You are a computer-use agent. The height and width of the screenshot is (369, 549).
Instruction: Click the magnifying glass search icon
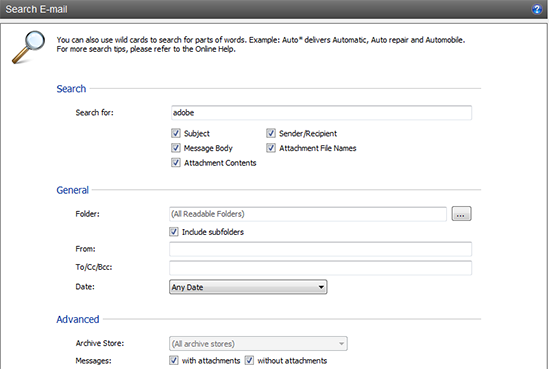click(x=29, y=47)
